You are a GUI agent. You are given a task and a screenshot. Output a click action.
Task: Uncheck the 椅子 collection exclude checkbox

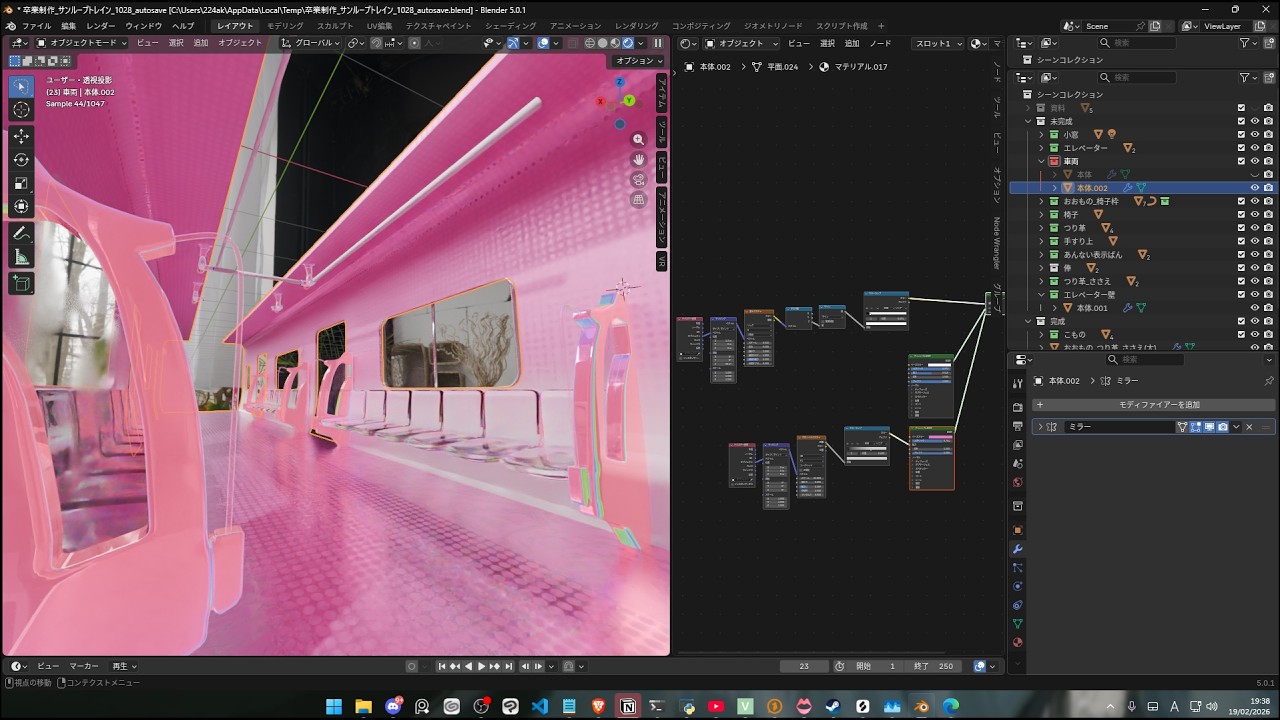(x=1241, y=214)
